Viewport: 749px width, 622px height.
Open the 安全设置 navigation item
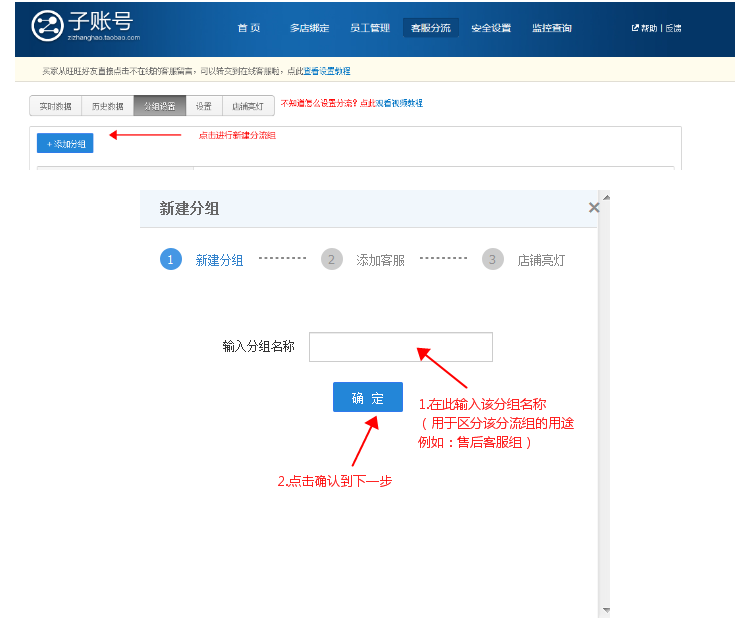[x=491, y=28]
